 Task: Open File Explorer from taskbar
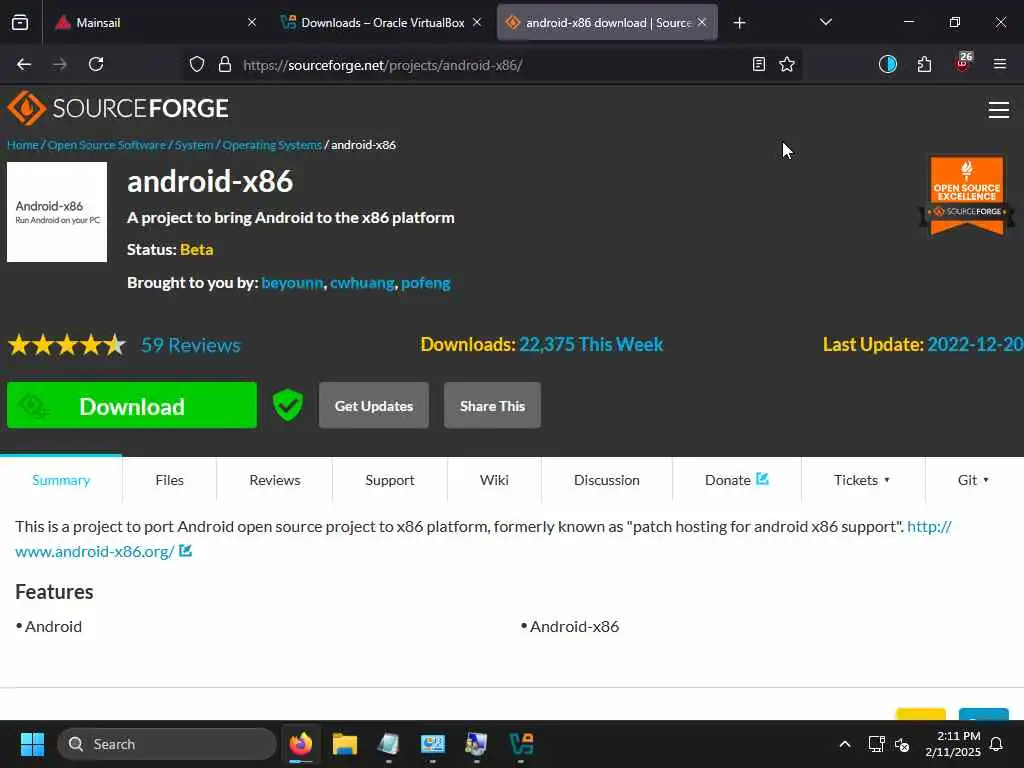tap(345, 744)
